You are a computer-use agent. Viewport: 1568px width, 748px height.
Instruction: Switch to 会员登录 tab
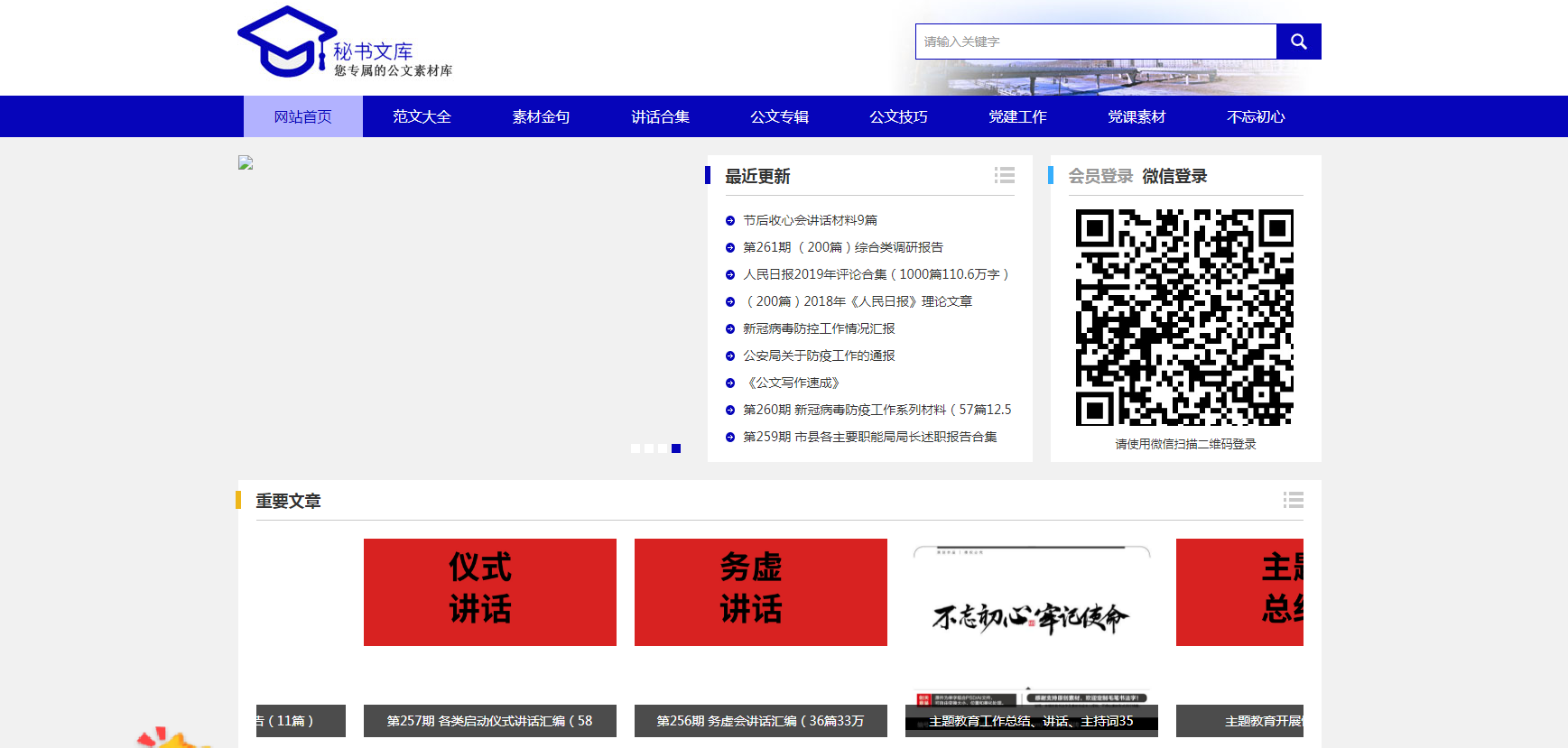coord(1100,176)
